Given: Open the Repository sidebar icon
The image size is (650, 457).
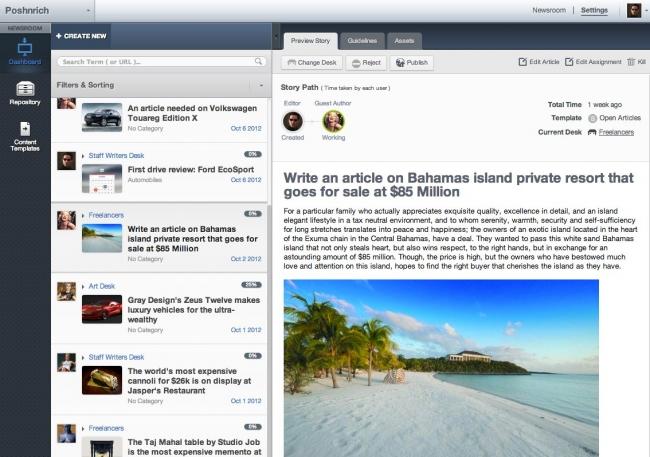Looking at the screenshot, I should pos(25,93).
